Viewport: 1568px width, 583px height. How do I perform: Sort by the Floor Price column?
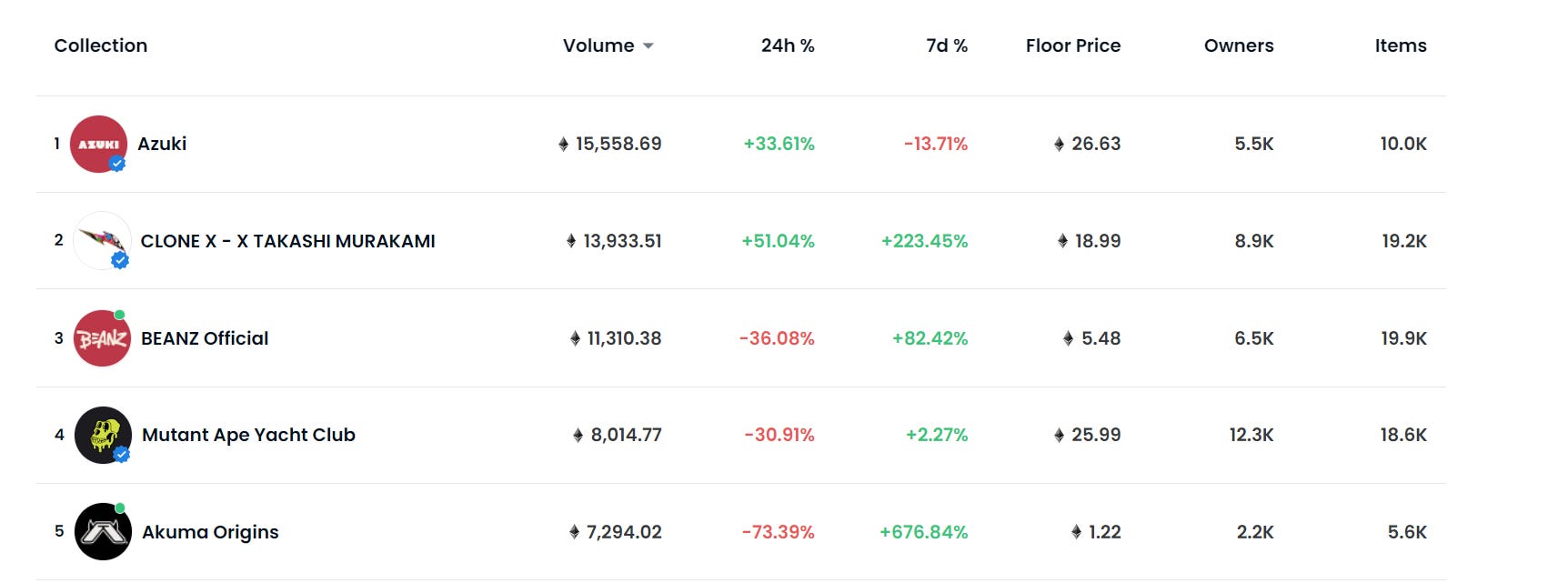point(1073,45)
